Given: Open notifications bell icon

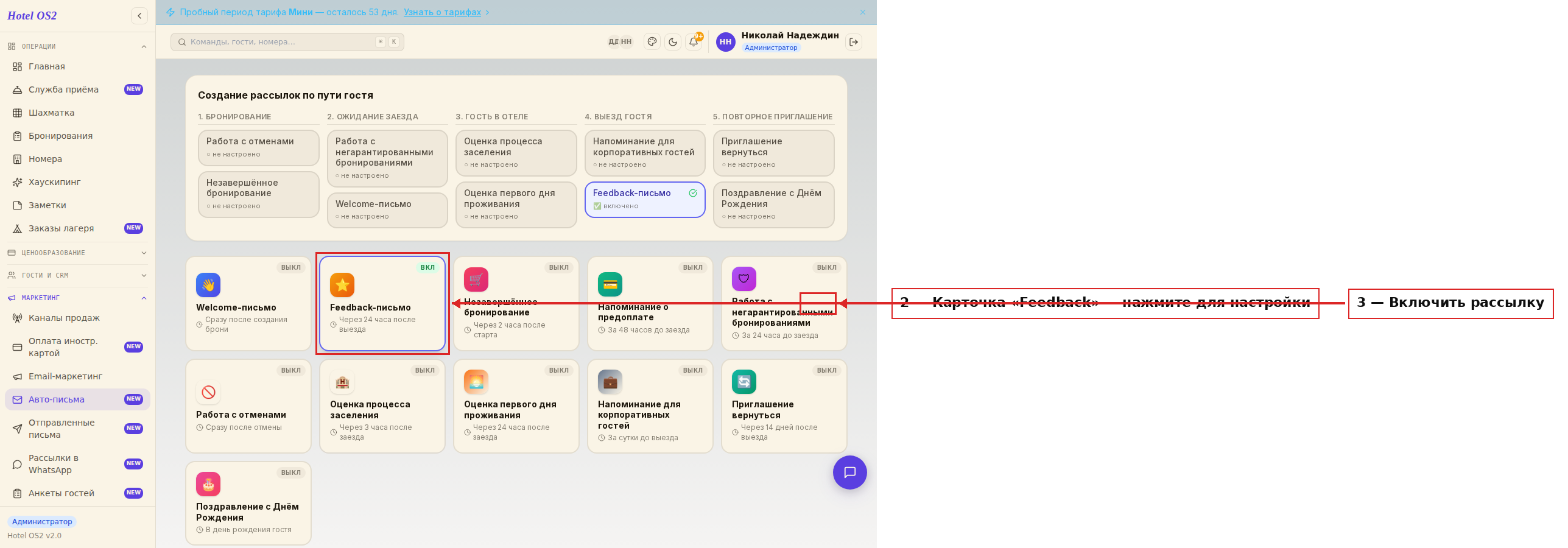Looking at the screenshot, I should coord(694,42).
